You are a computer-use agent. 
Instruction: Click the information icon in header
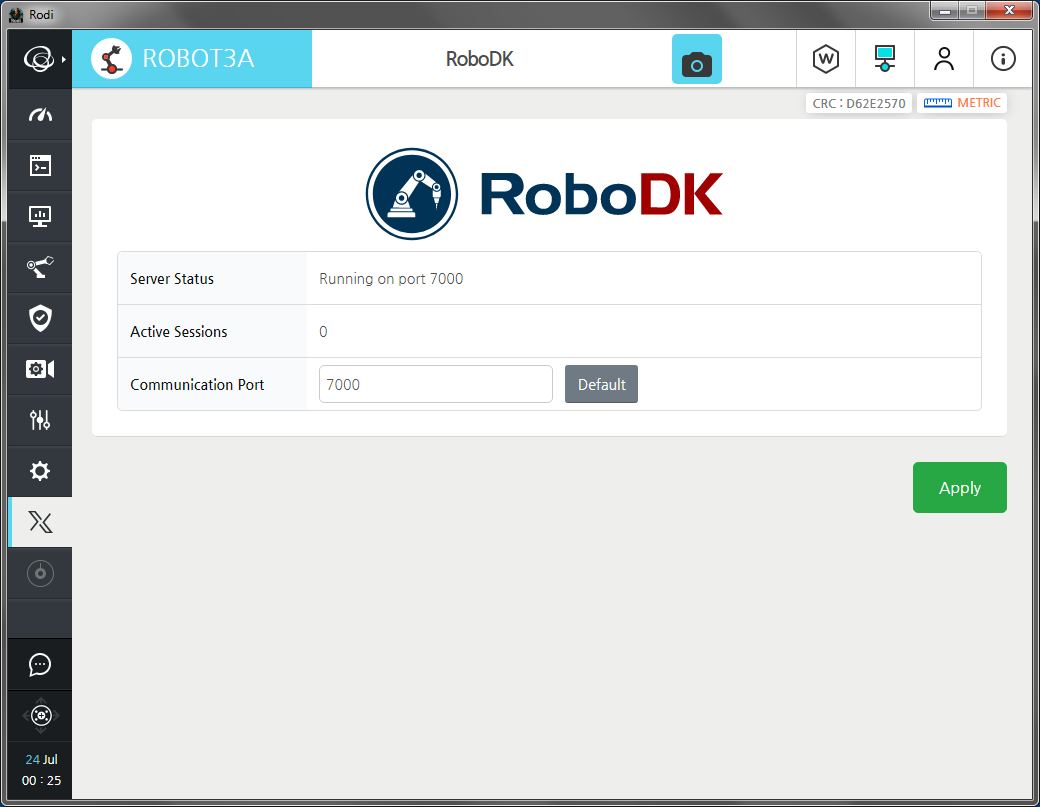(1002, 59)
